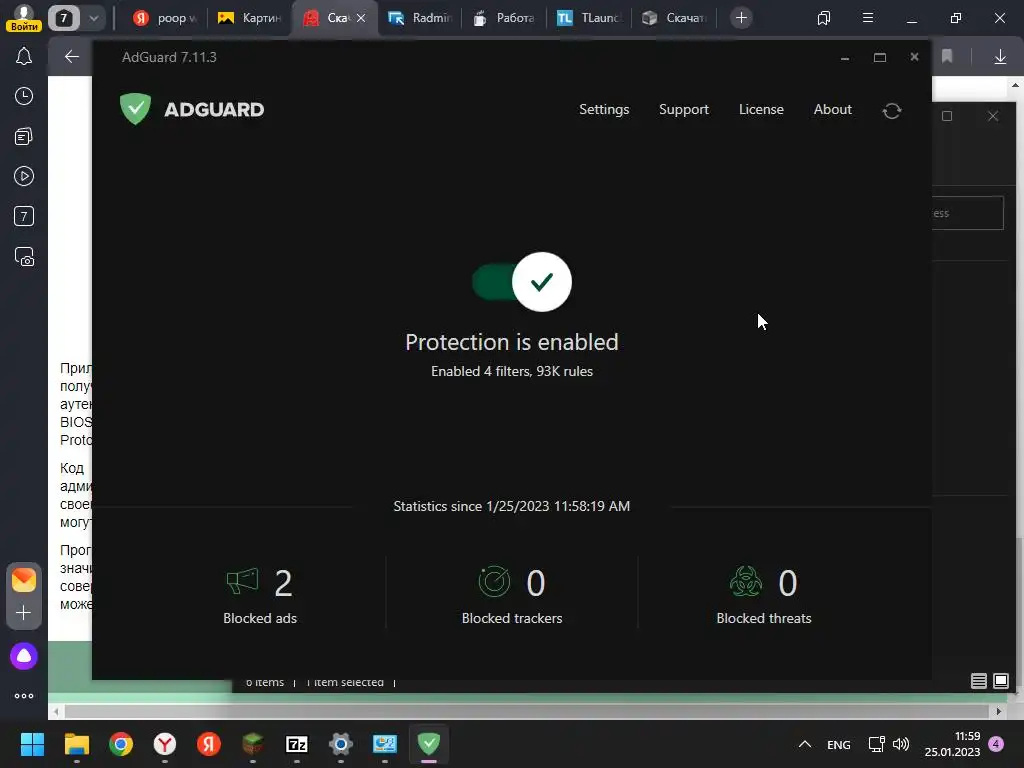Click the browser bookmark icon
The image size is (1024, 768).
coord(947,57)
